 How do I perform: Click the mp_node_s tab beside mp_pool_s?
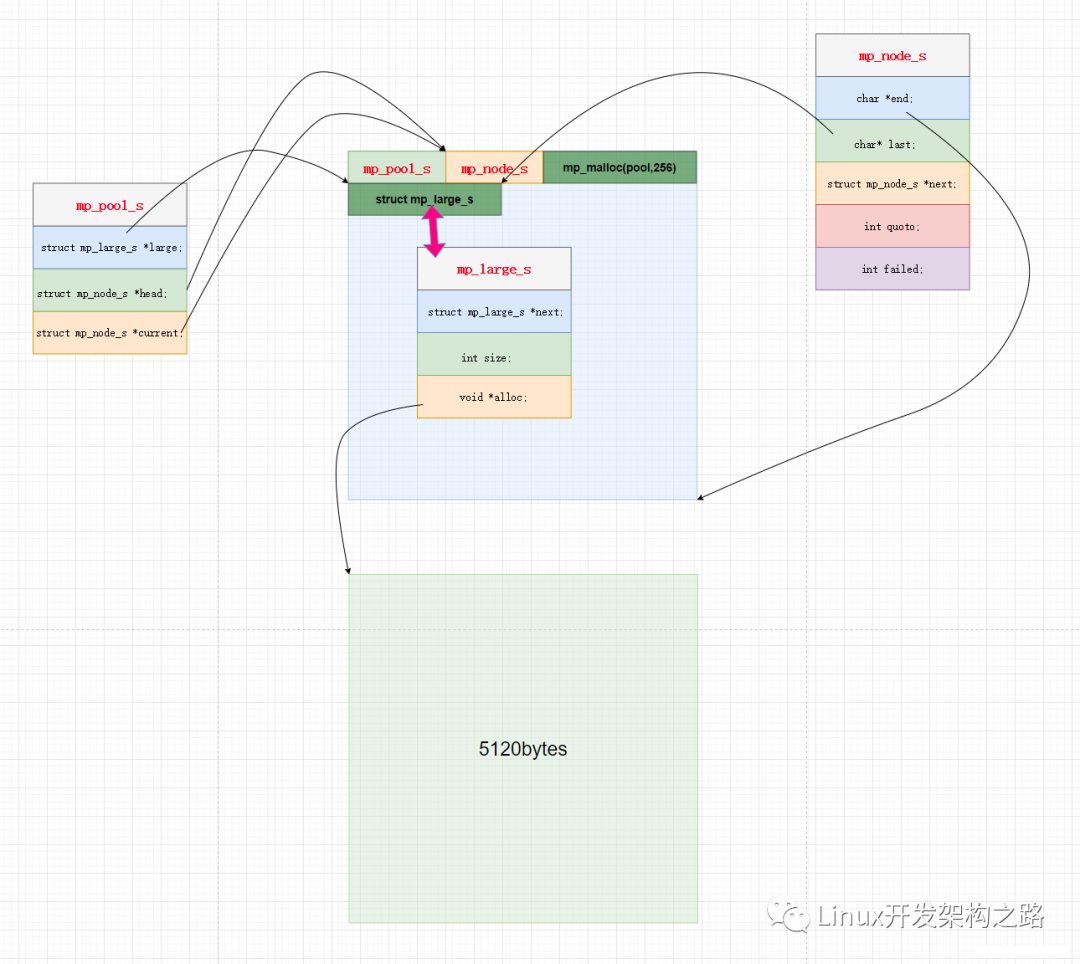494,167
